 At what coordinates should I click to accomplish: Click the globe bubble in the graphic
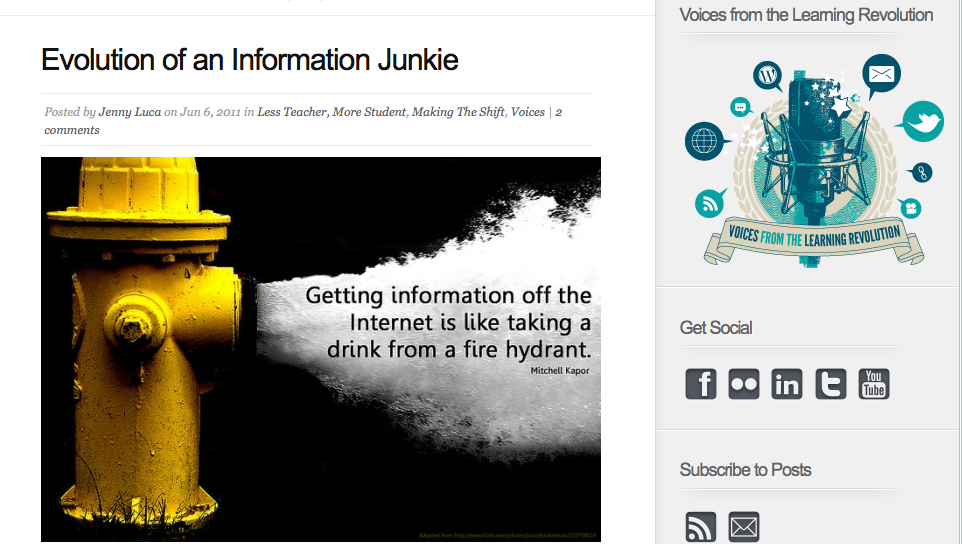click(703, 141)
